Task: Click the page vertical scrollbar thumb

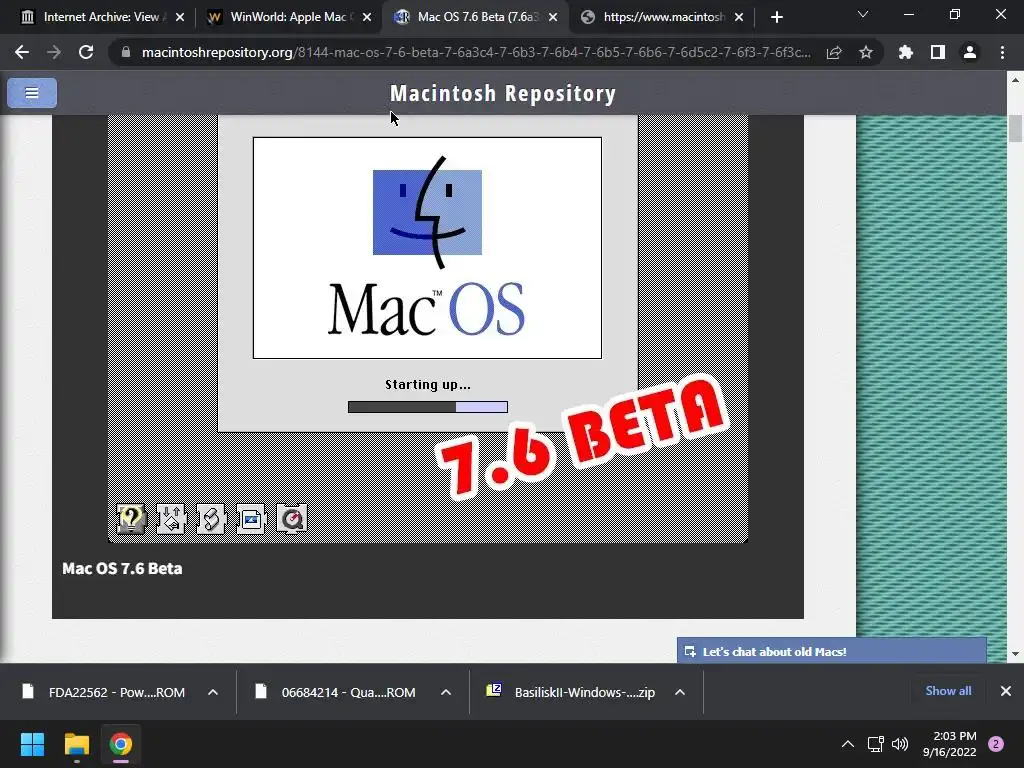Action: (x=1015, y=129)
